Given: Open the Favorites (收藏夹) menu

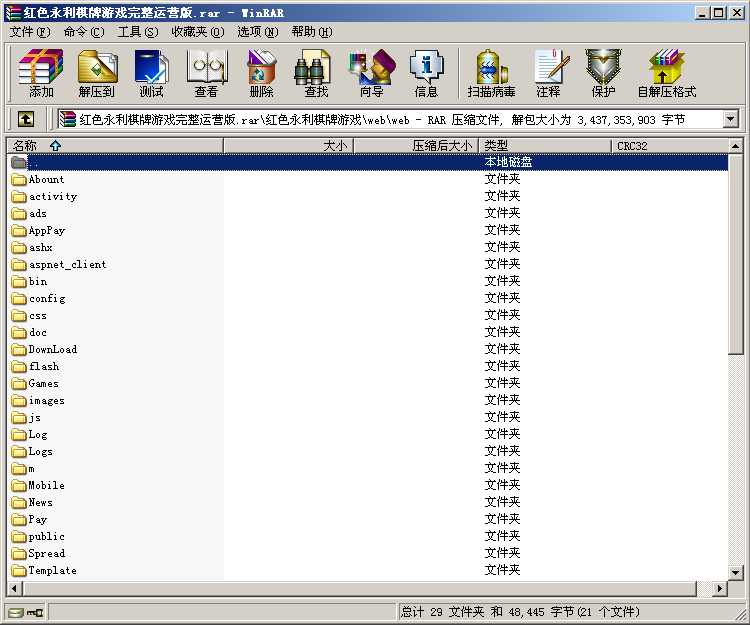Looking at the screenshot, I should coord(198,32).
